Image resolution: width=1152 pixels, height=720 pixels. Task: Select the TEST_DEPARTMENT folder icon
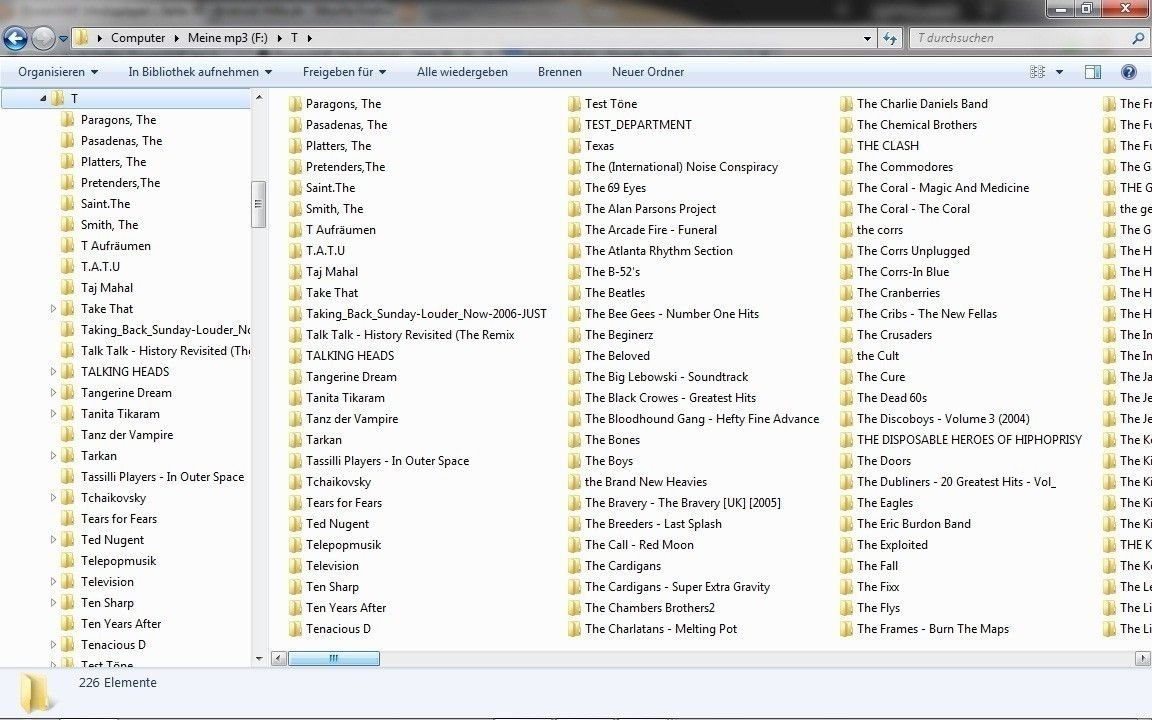[x=575, y=125]
